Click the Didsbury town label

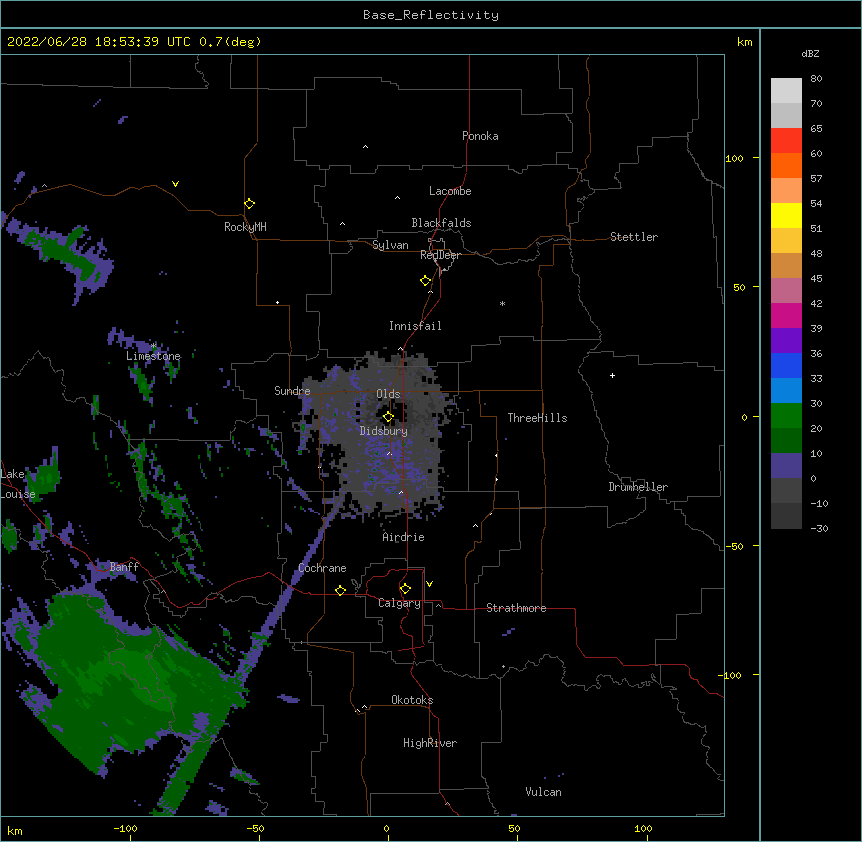tap(384, 431)
